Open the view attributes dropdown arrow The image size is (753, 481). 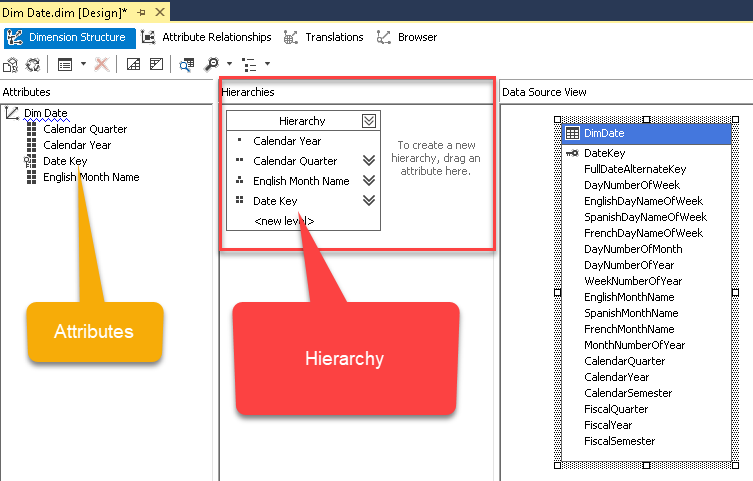(x=82, y=64)
